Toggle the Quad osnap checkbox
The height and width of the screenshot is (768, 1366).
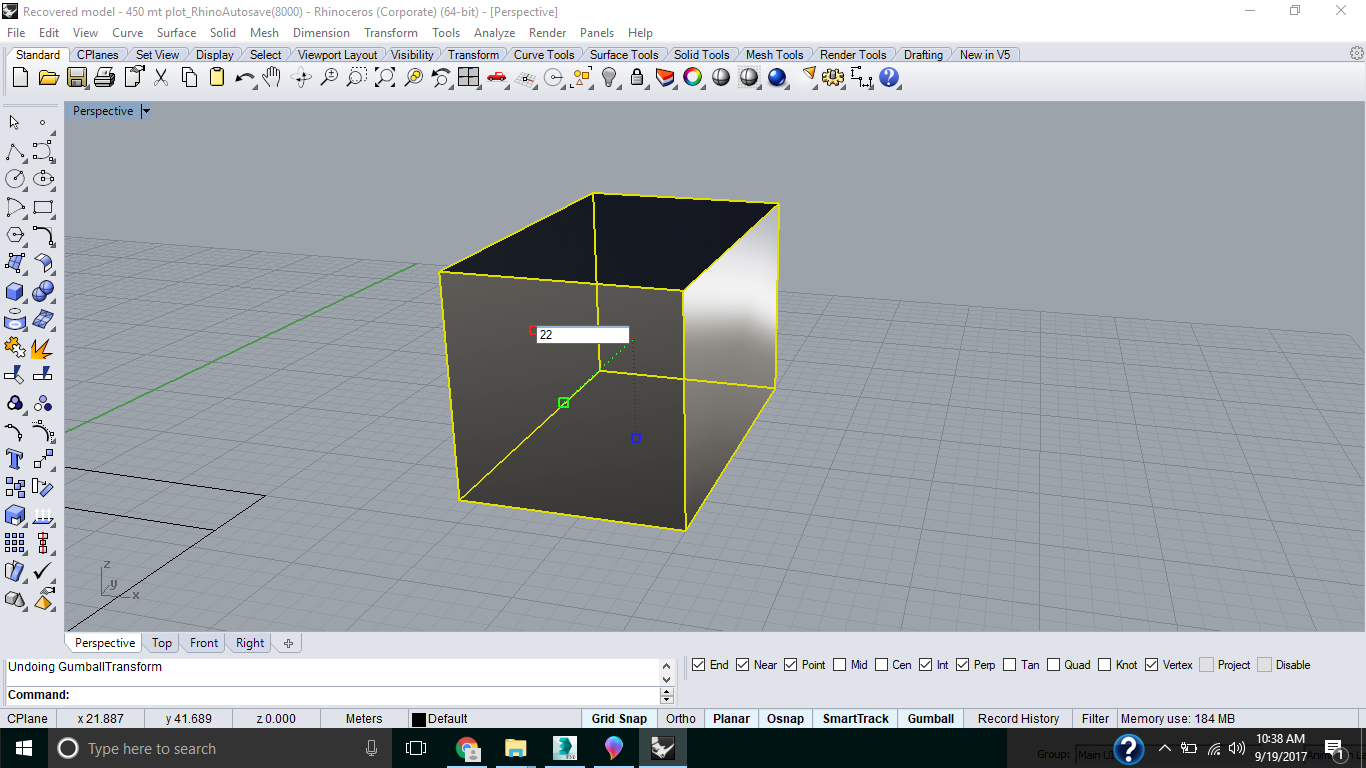pyautogui.click(x=1054, y=665)
